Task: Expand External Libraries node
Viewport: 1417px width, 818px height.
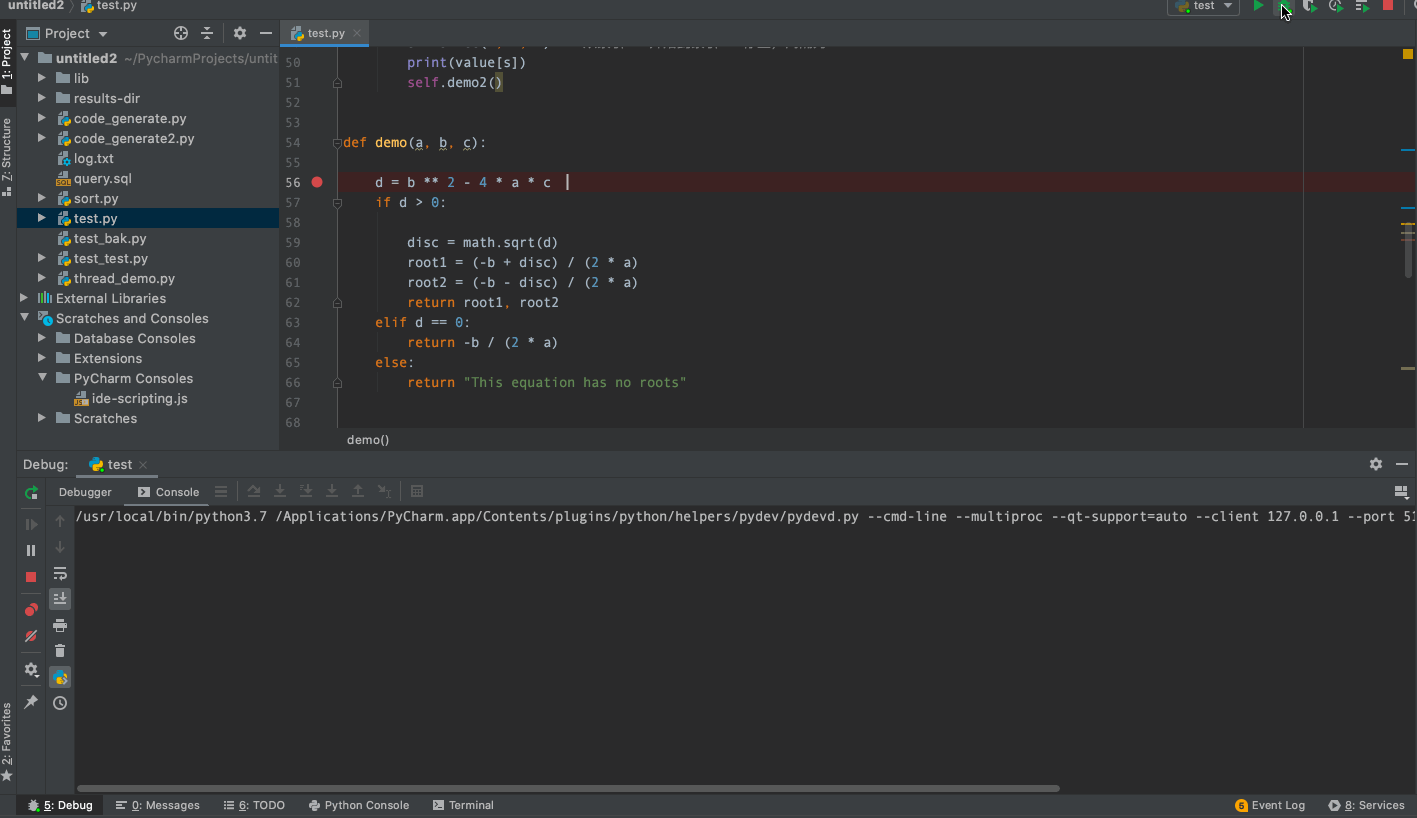Action: click(25, 298)
